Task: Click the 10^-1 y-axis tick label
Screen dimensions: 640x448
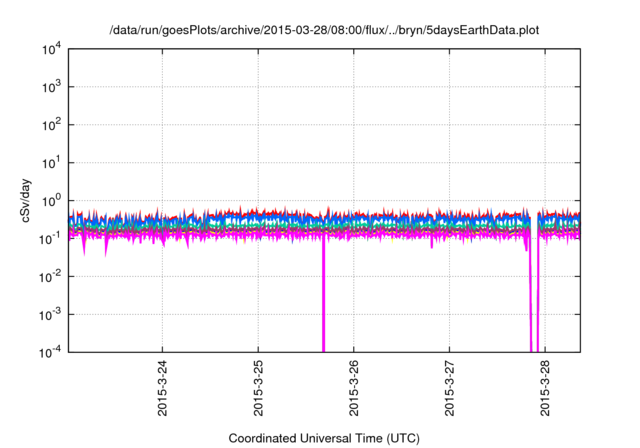Action: pyautogui.click(x=50, y=238)
